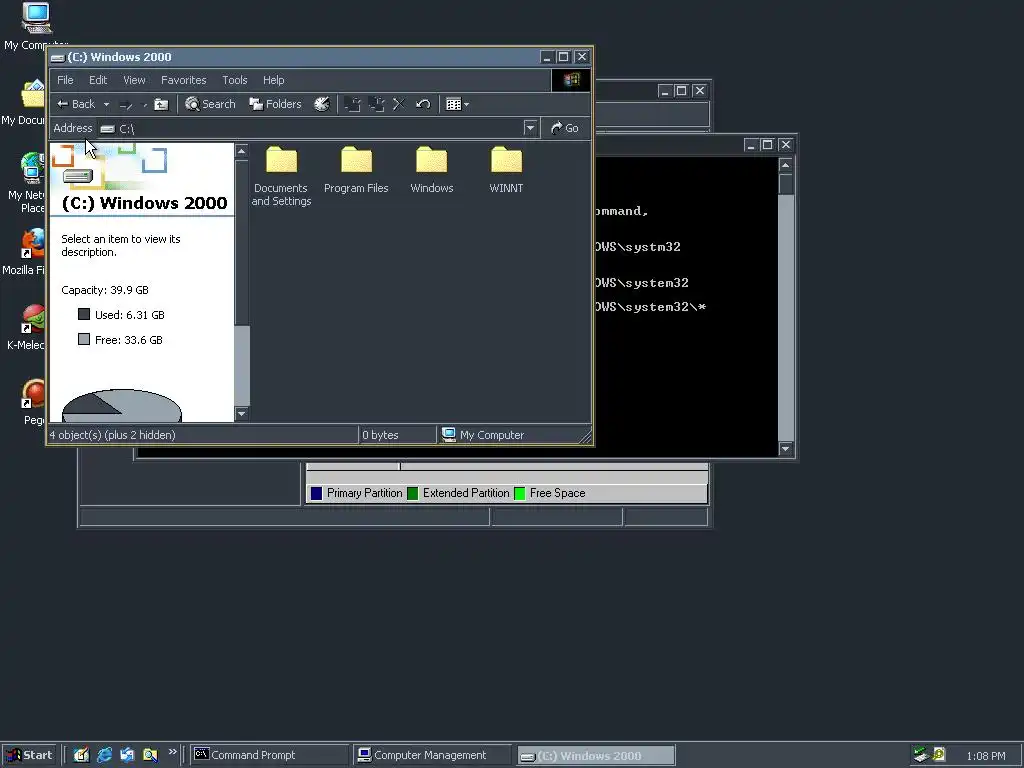The width and height of the screenshot is (1024, 768).
Task: Click the Free space color box
Action: 84,339
